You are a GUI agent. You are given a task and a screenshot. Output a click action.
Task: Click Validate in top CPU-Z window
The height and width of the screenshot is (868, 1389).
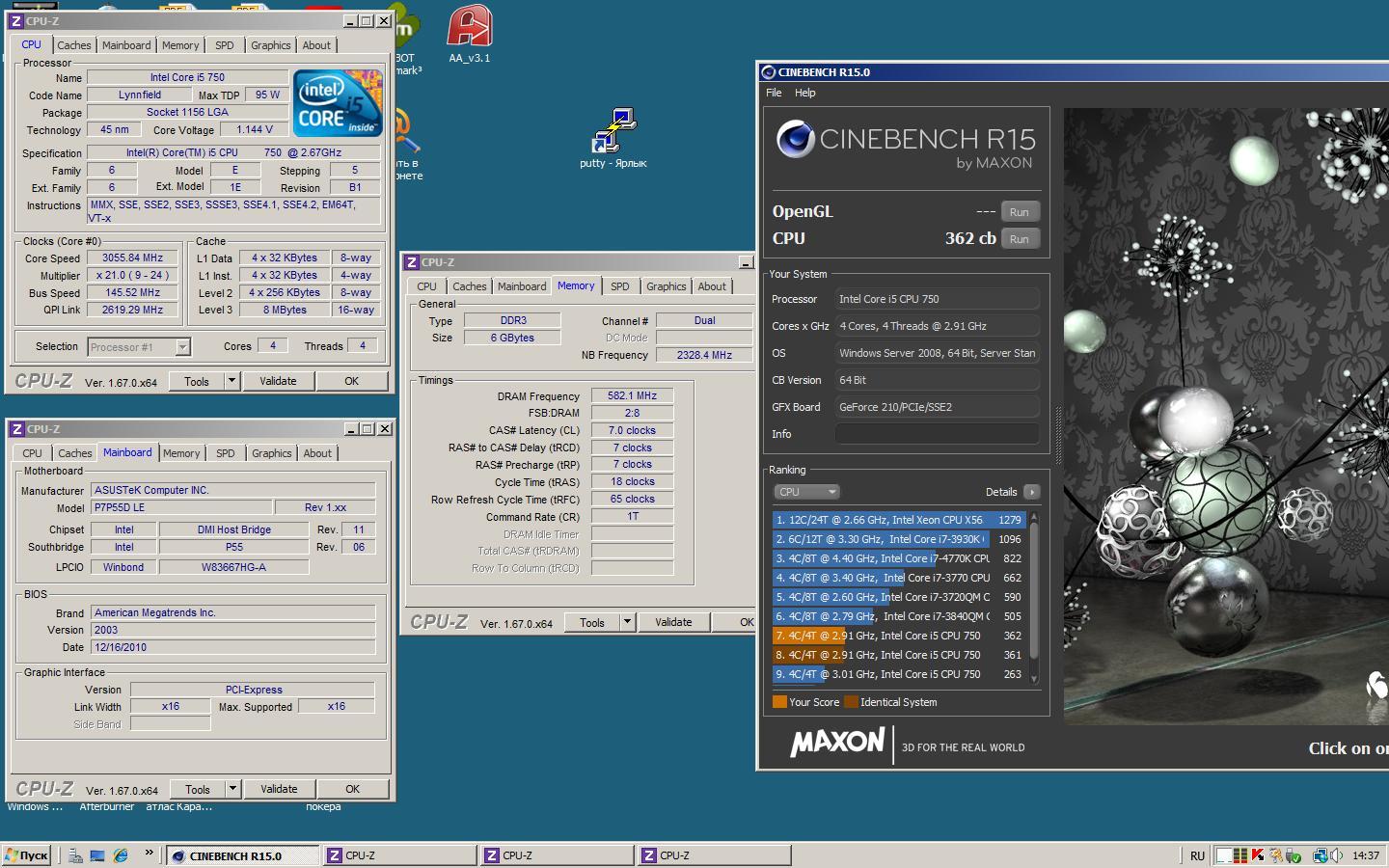coord(278,381)
